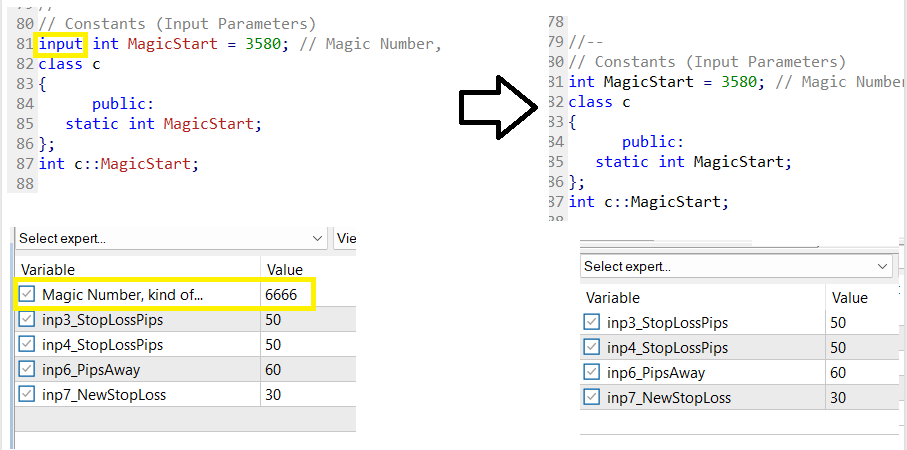The height and width of the screenshot is (450, 907).
Task: Click the Constants comment in the right editor
Action: tap(707, 62)
